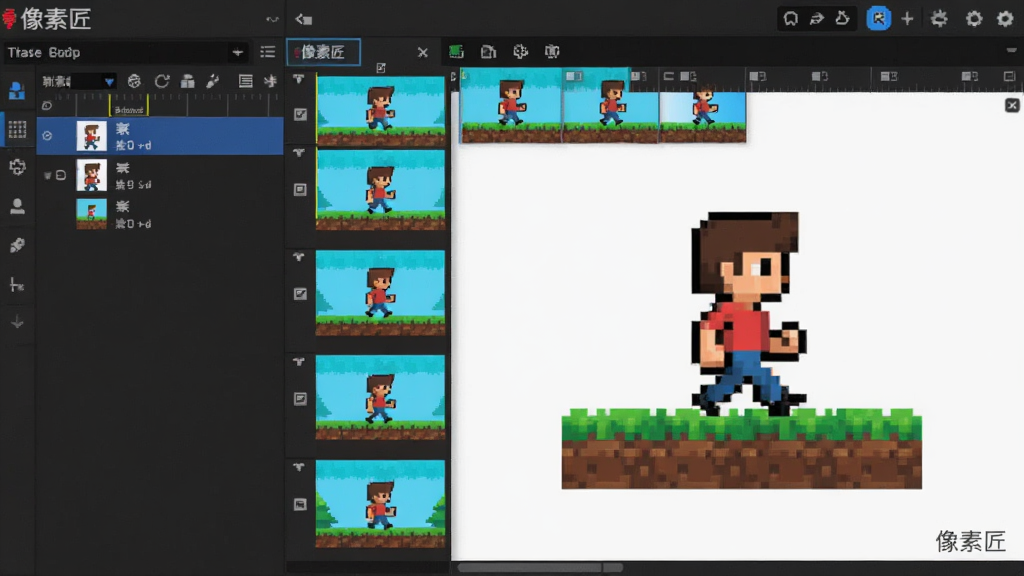The height and width of the screenshot is (576, 1024).
Task: Select the rocket icon in left sidebar
Action: 17,245
